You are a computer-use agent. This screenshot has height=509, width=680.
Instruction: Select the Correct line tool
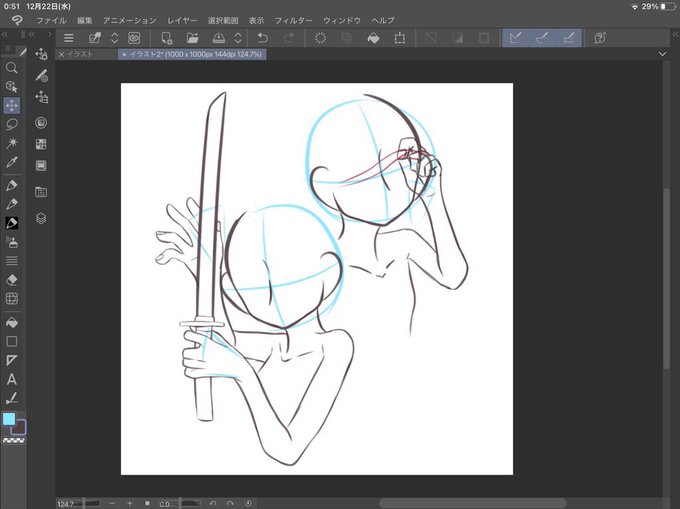[x=12, y=398]
